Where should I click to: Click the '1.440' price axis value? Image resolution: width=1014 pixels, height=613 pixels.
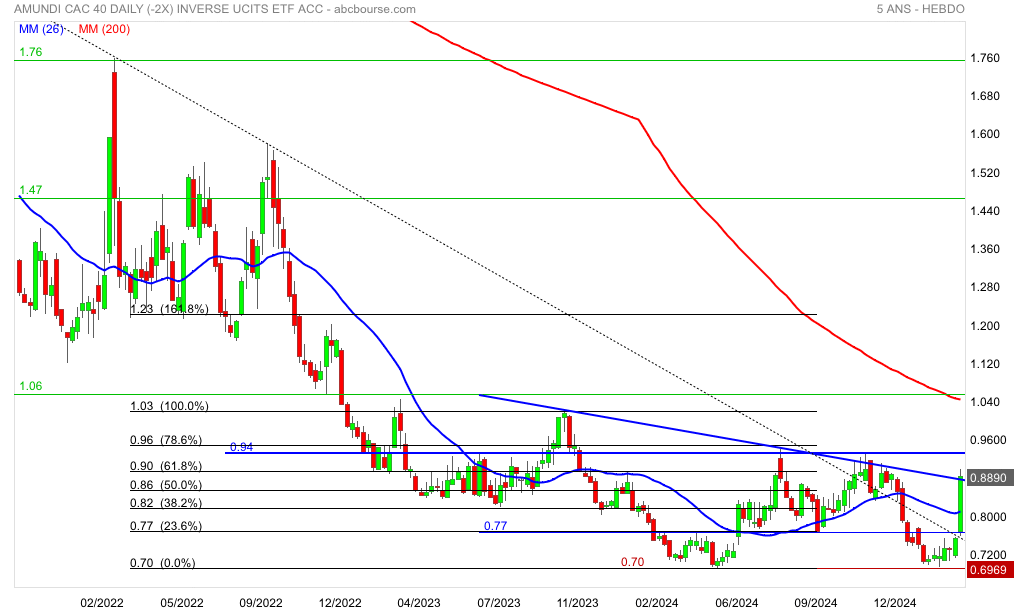pos(985,211)
